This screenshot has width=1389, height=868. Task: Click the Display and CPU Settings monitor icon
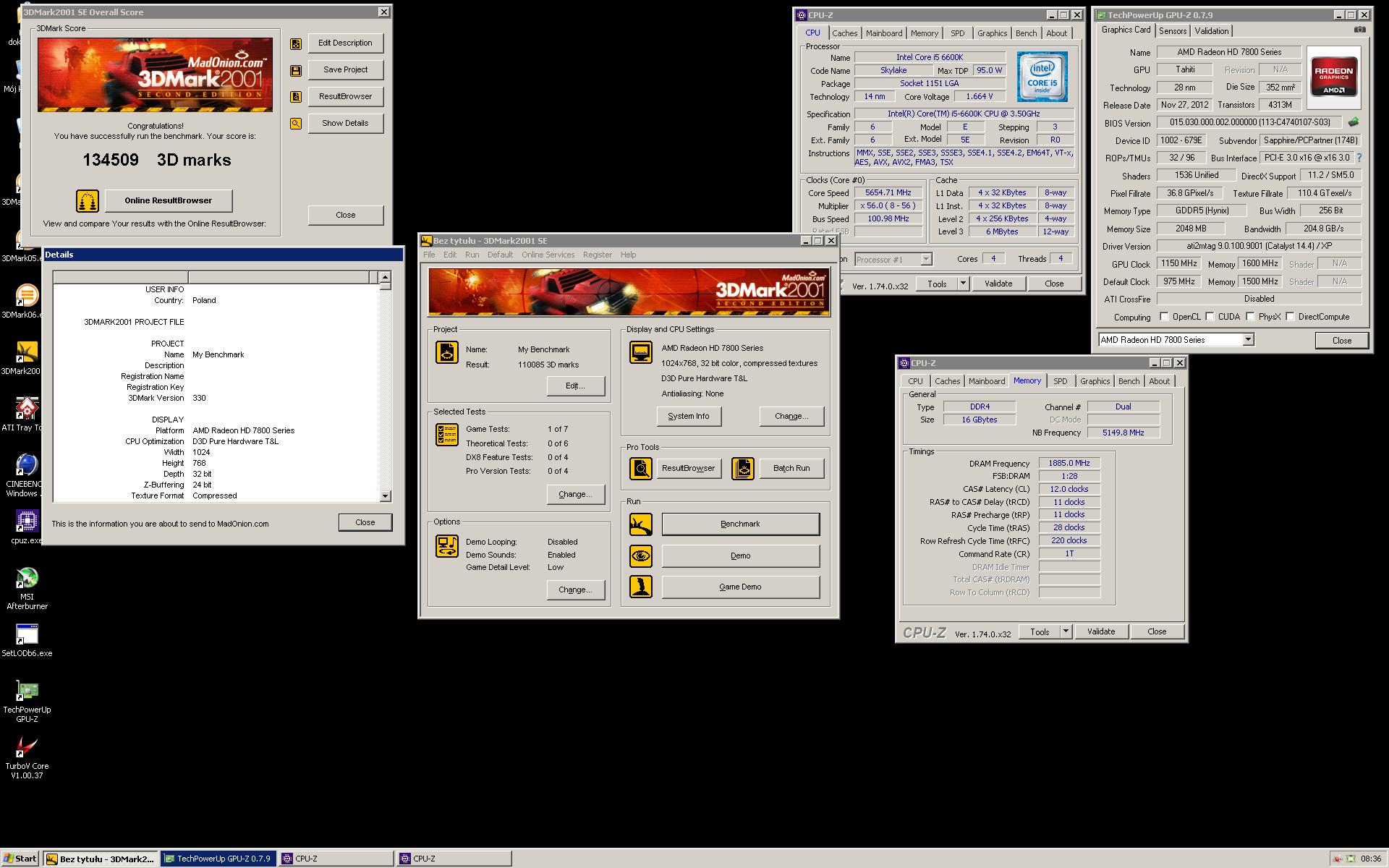pyautogui.click(x=641, y=352)
